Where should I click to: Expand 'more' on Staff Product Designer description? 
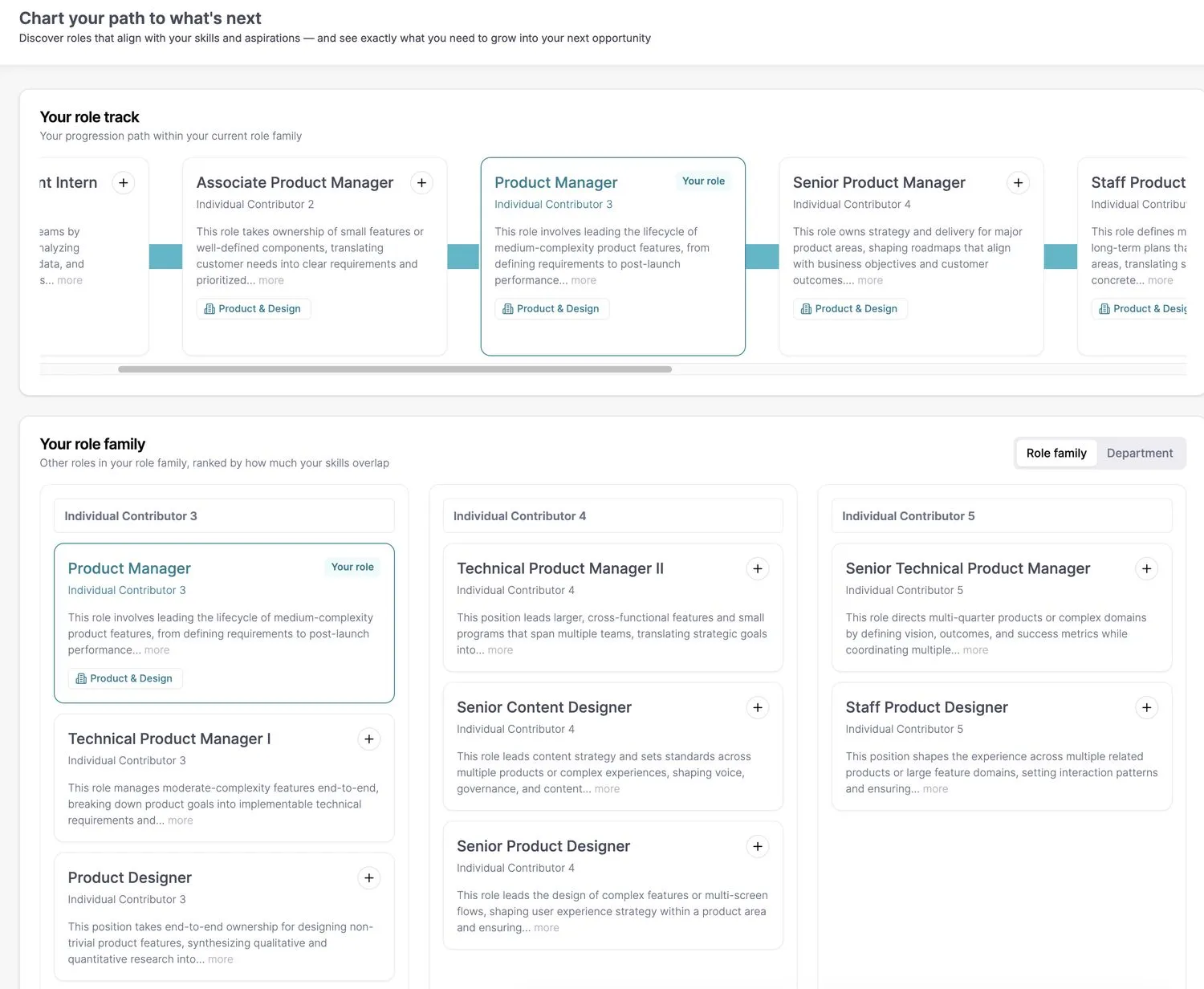[935, 790]
